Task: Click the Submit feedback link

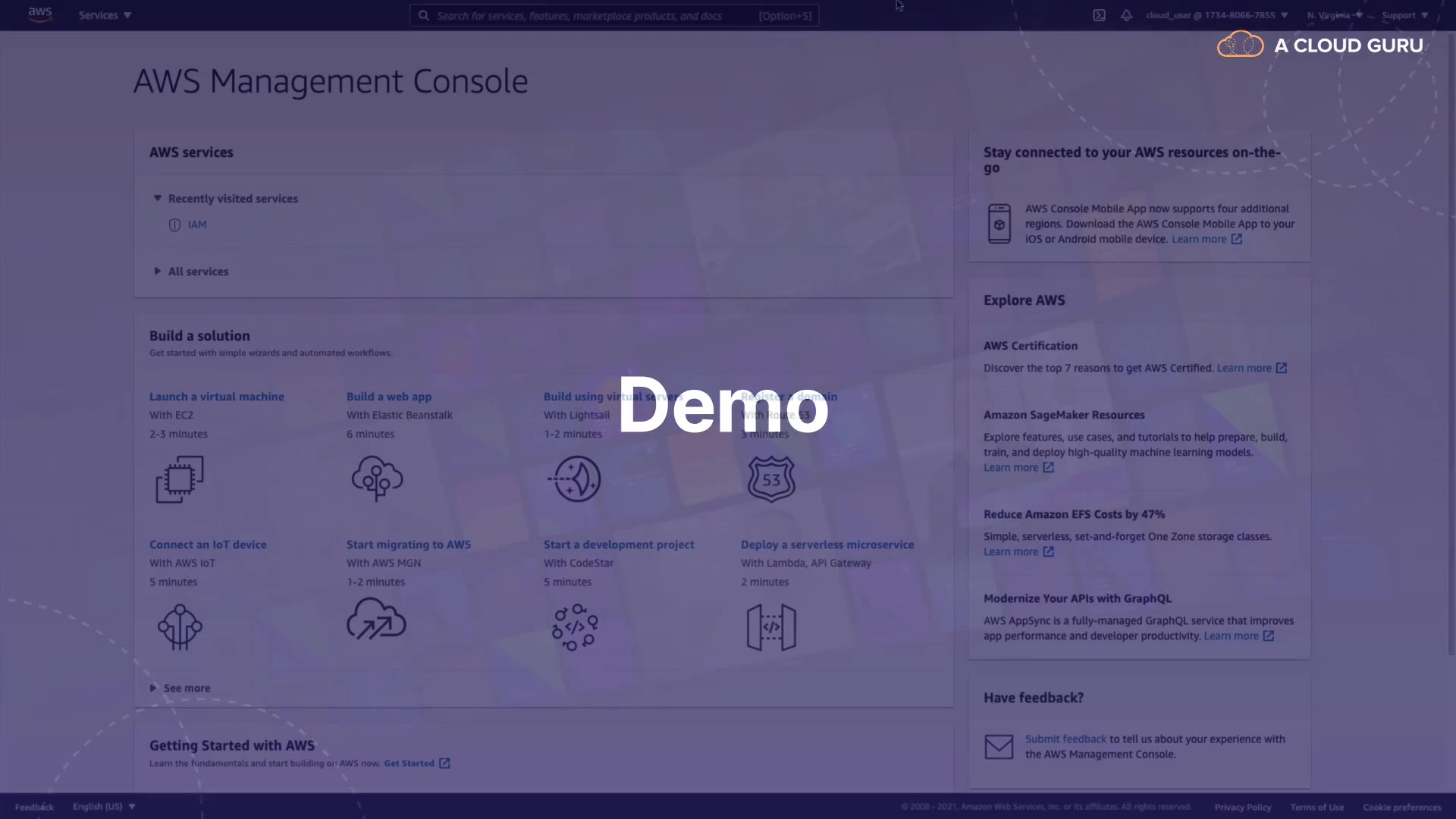Action: 1065,739
